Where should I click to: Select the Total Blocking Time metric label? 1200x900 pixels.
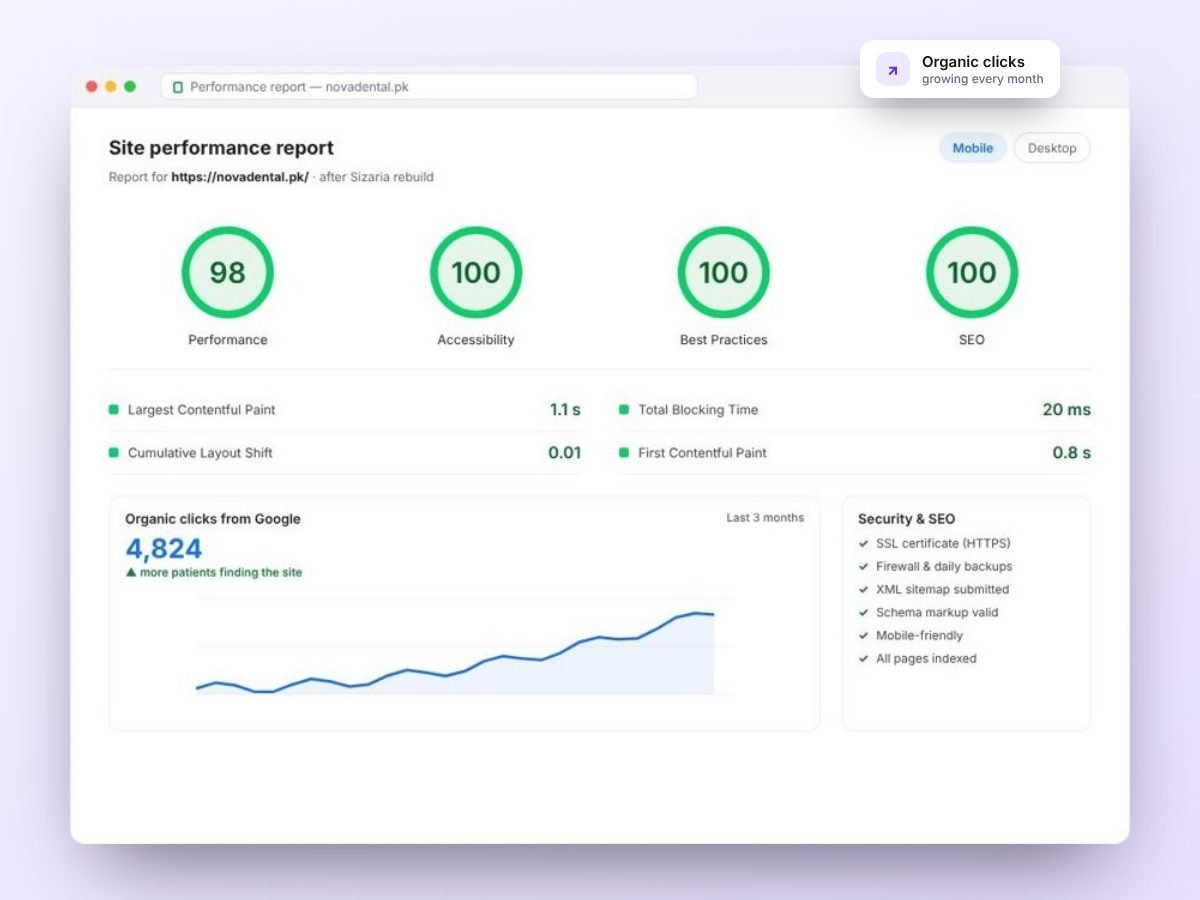pos(698,410)
